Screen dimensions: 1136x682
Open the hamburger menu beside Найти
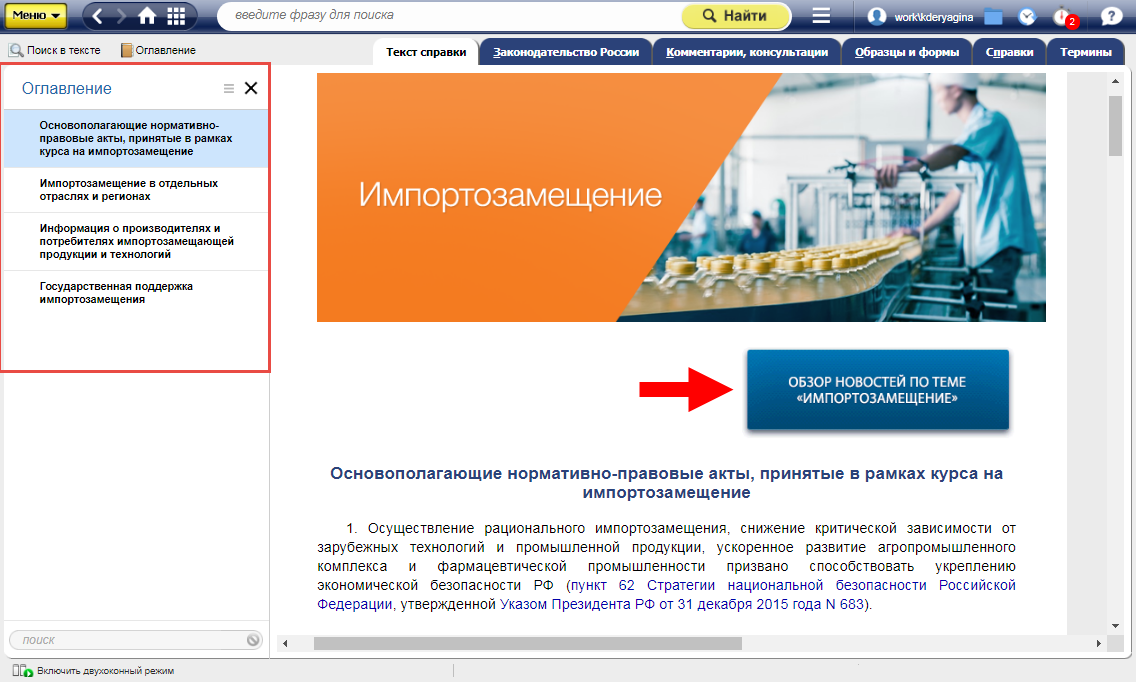tap(821, 16)
